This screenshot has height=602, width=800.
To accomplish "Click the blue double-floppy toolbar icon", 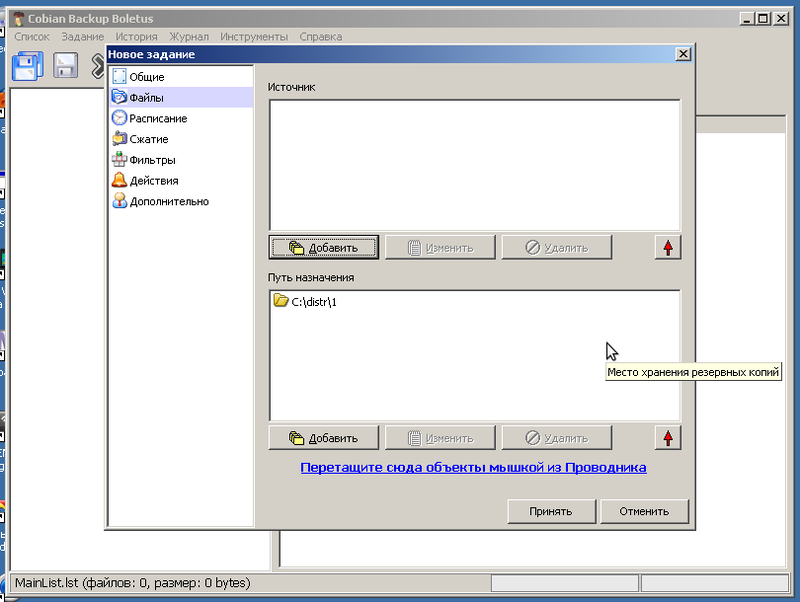I will pyautogui.click(x=26, y=66).
